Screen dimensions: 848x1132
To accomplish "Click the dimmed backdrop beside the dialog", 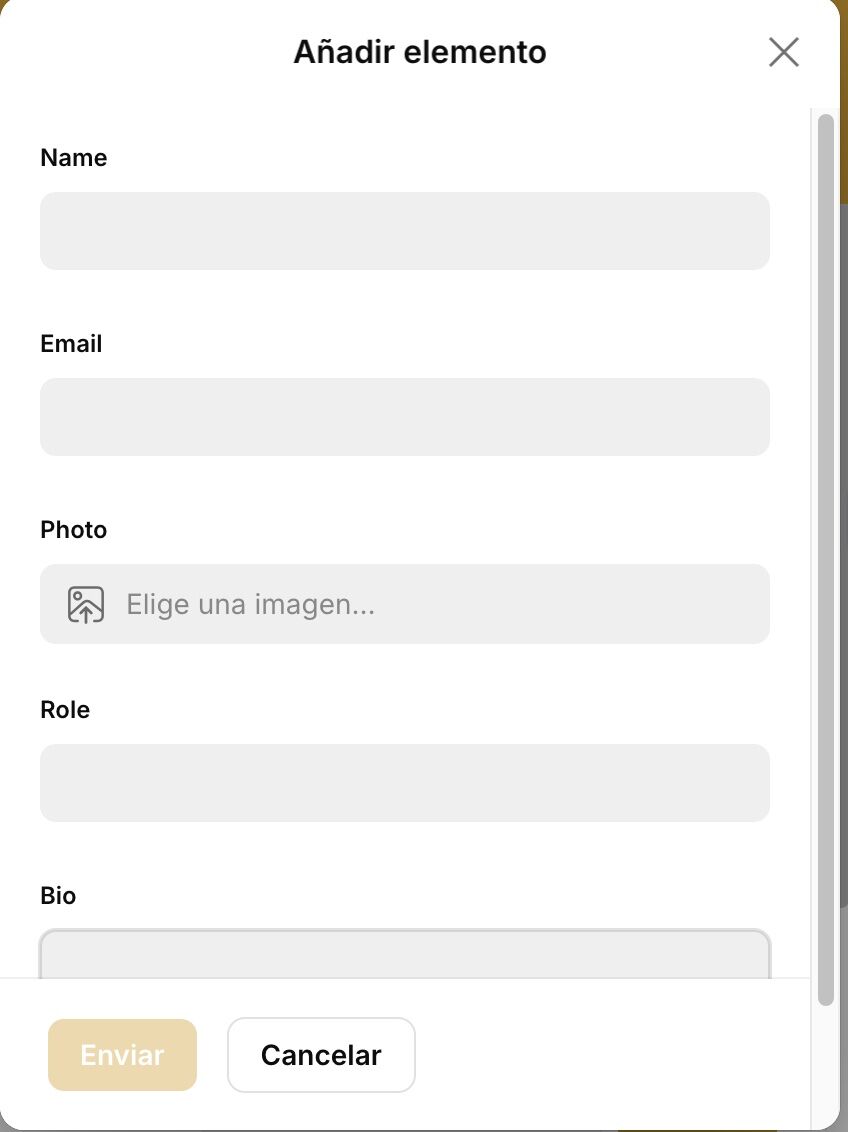I will pos(844,600).
